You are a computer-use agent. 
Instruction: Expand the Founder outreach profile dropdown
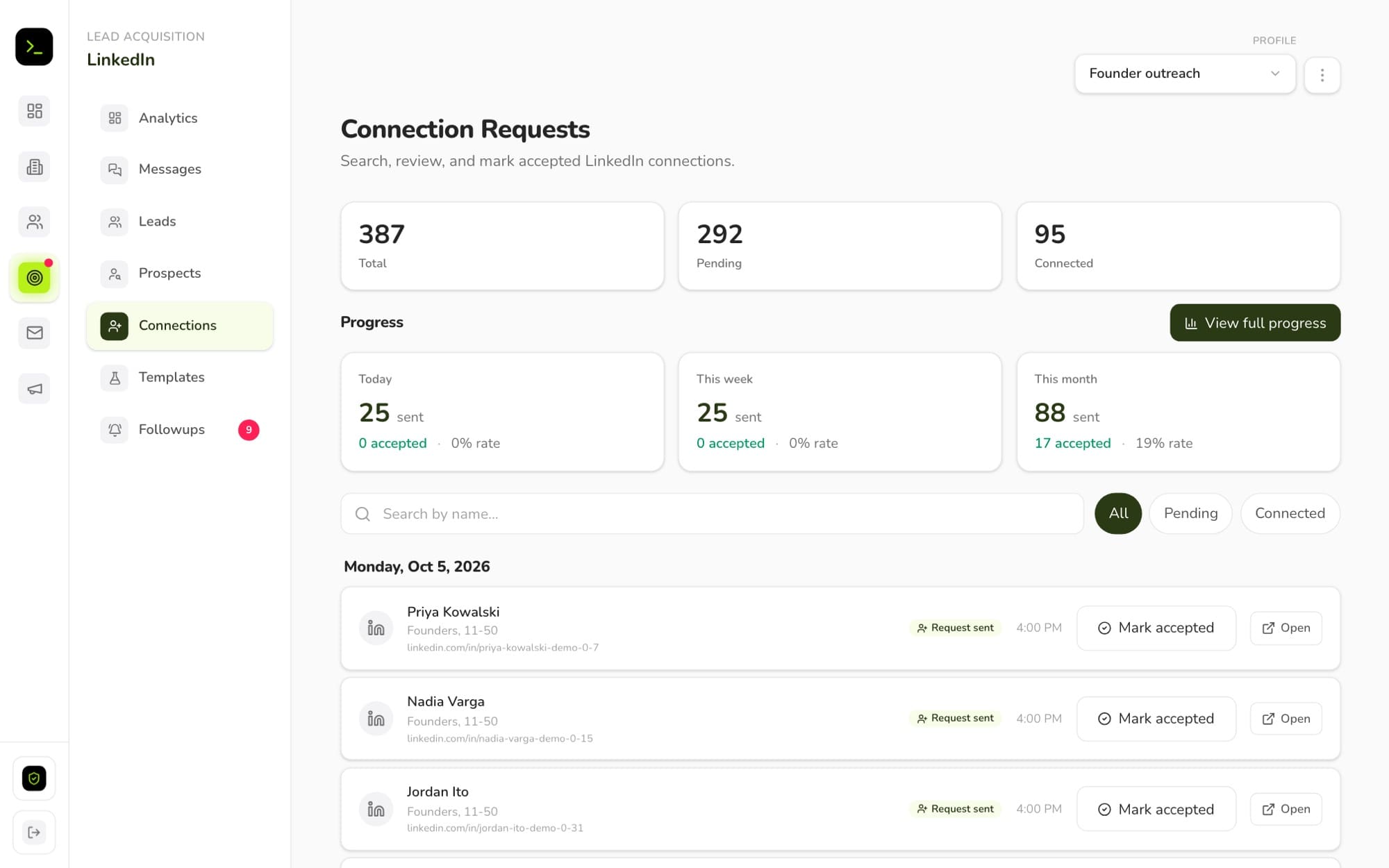coord(1185,74)
